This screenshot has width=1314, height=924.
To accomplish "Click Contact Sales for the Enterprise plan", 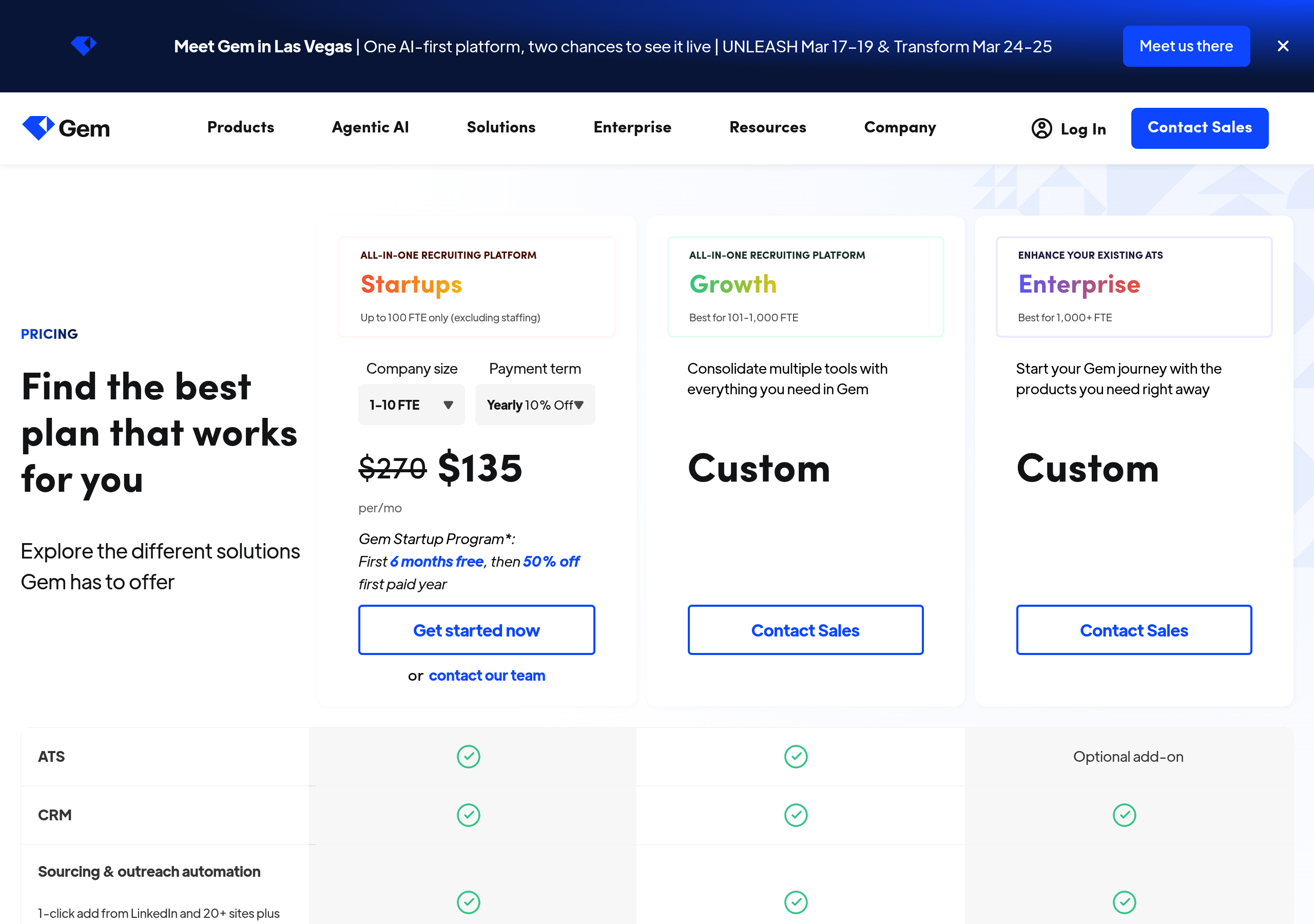I will coord(1134,630).
